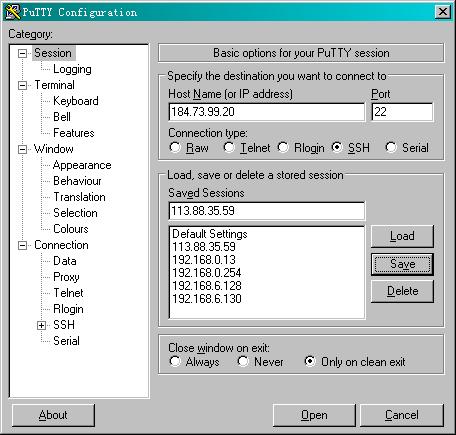
Task: Set close window on exit to Never
Action: pyautogui.click(x=243, y=361)
